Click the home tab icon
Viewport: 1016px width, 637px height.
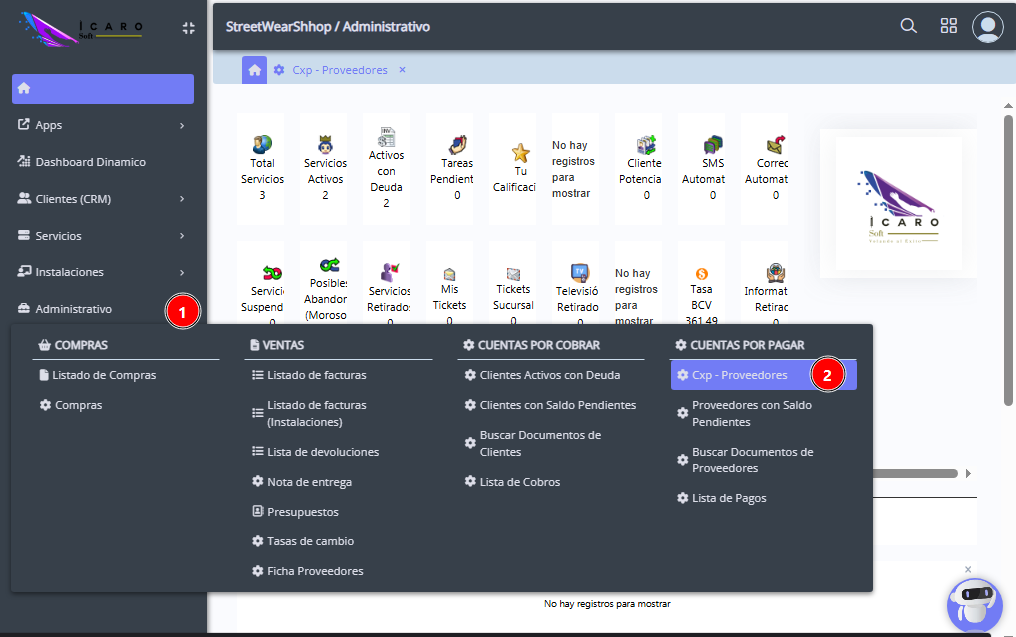[x=255, y=70]
